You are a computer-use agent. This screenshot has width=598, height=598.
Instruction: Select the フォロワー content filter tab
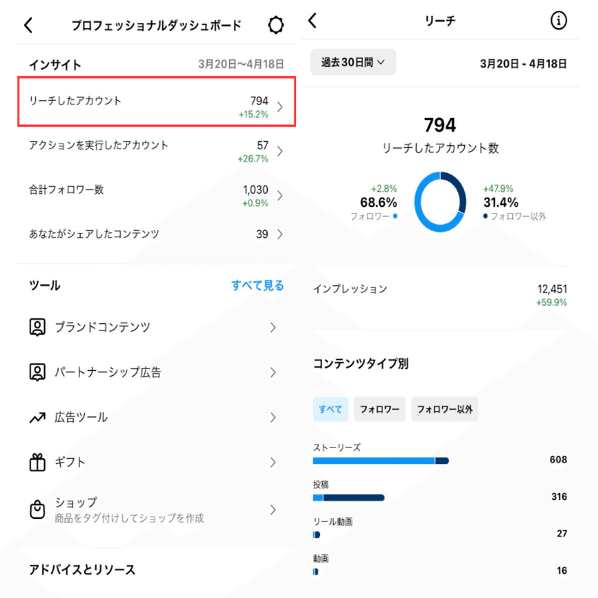coord(379,409)
